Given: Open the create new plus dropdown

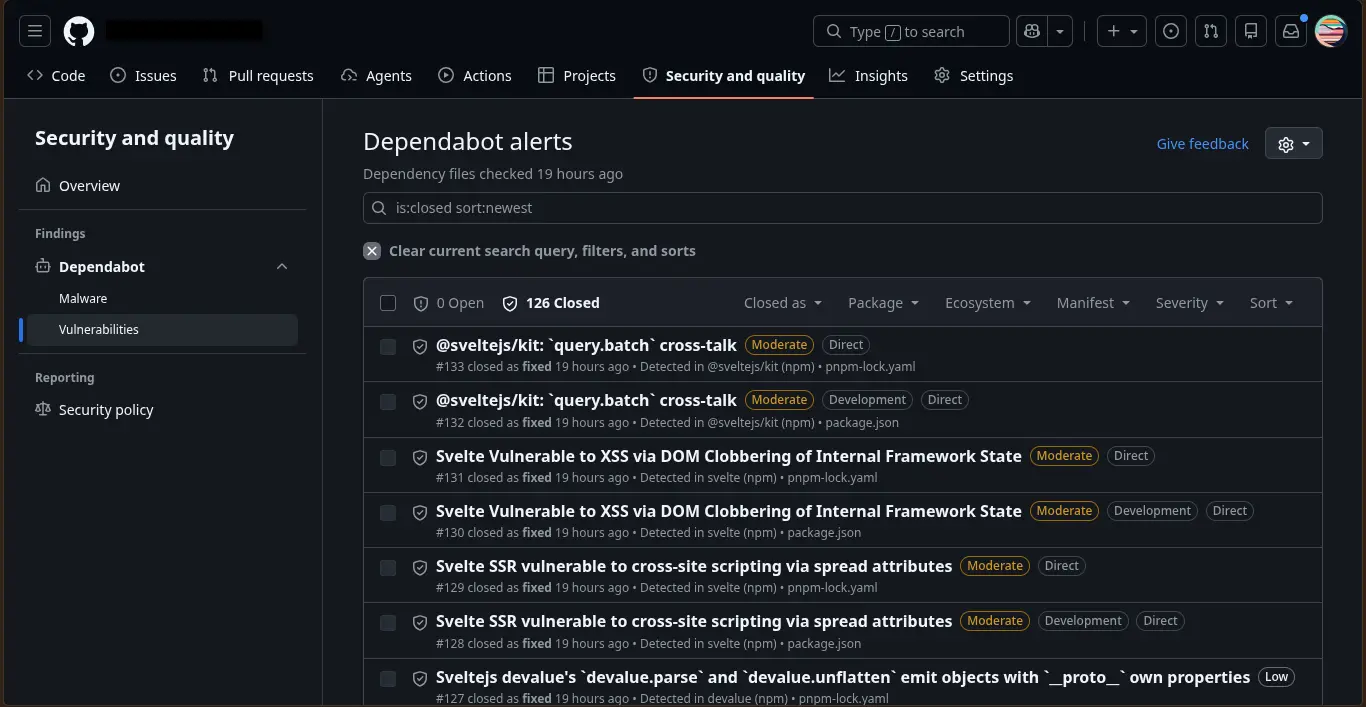Looking at the screenshot, I should coord(1122,31).
